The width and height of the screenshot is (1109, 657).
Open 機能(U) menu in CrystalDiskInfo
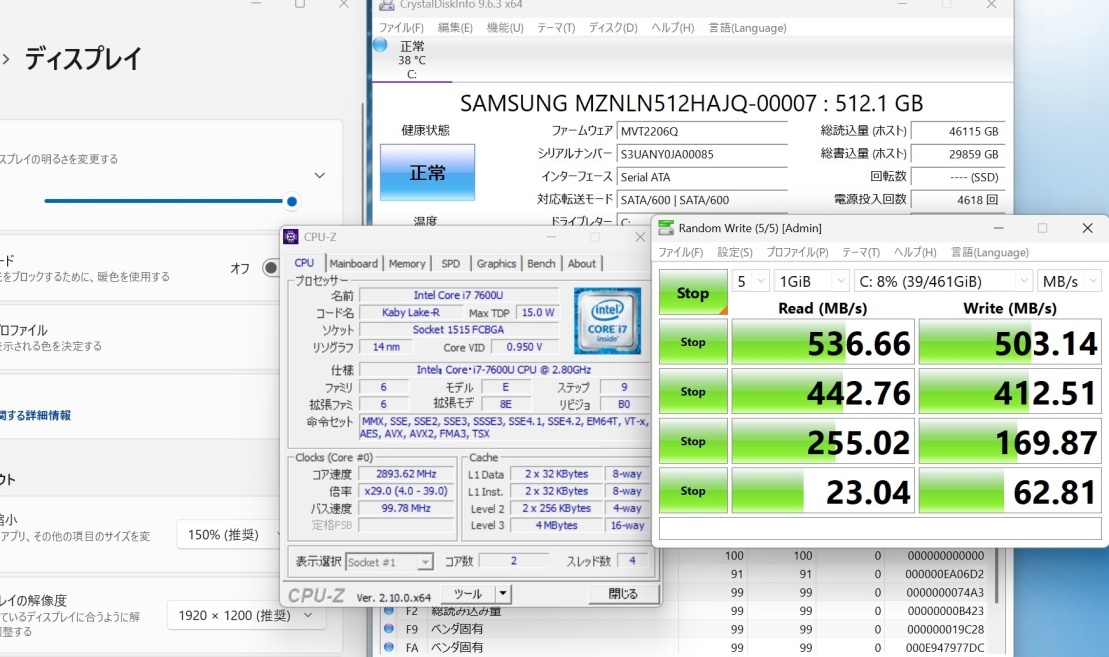point(505,28)
